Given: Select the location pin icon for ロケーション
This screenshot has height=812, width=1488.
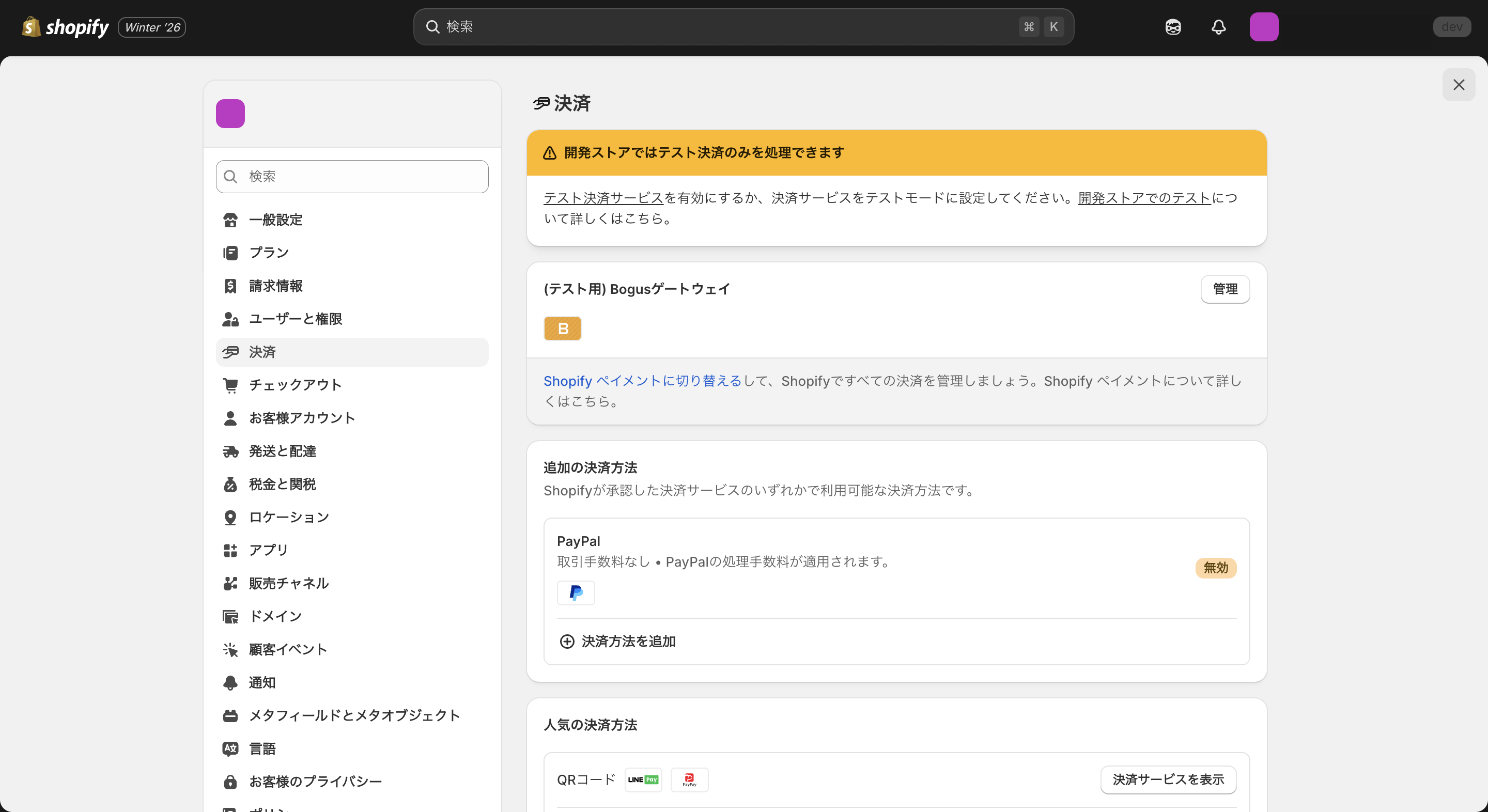Looking at the screenshot, I should pyautogui.click(x=230, y=517).
